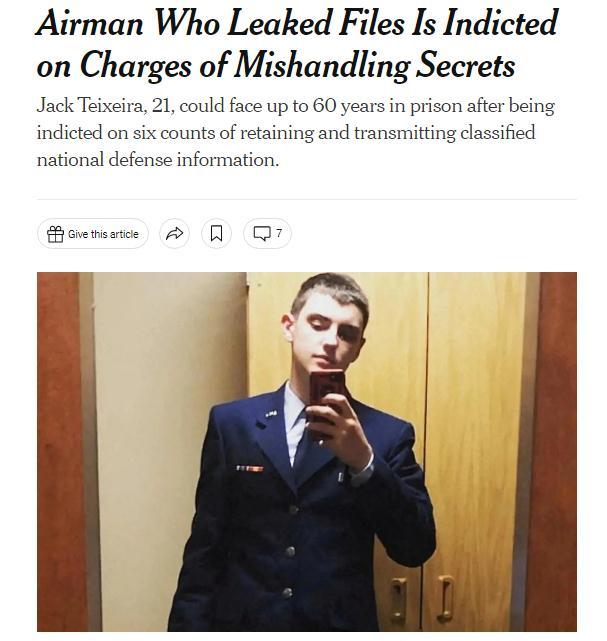607x641 pixels.
Task: Click the gift box icon
Action: (x=55, y=234)
